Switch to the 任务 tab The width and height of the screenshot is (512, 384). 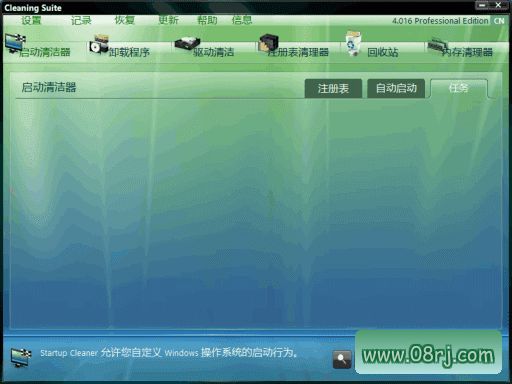coord(459,88)
